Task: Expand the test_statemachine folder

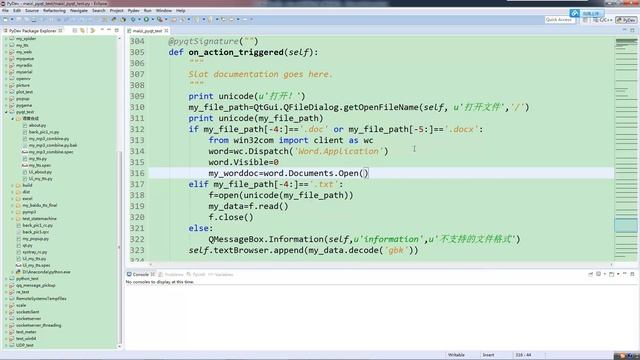Action: [12, 219]
